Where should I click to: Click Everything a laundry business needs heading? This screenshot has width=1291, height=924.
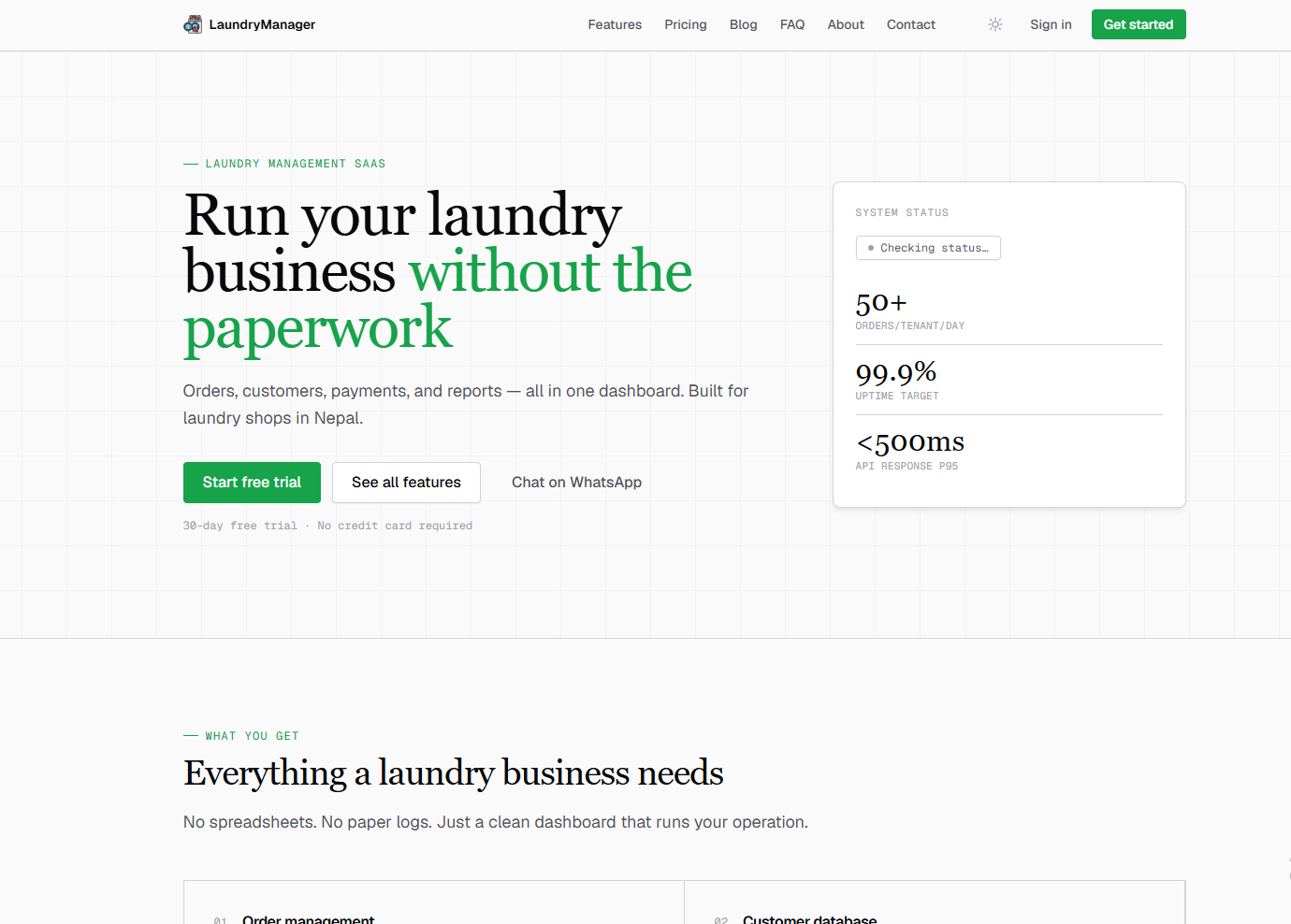454,773
